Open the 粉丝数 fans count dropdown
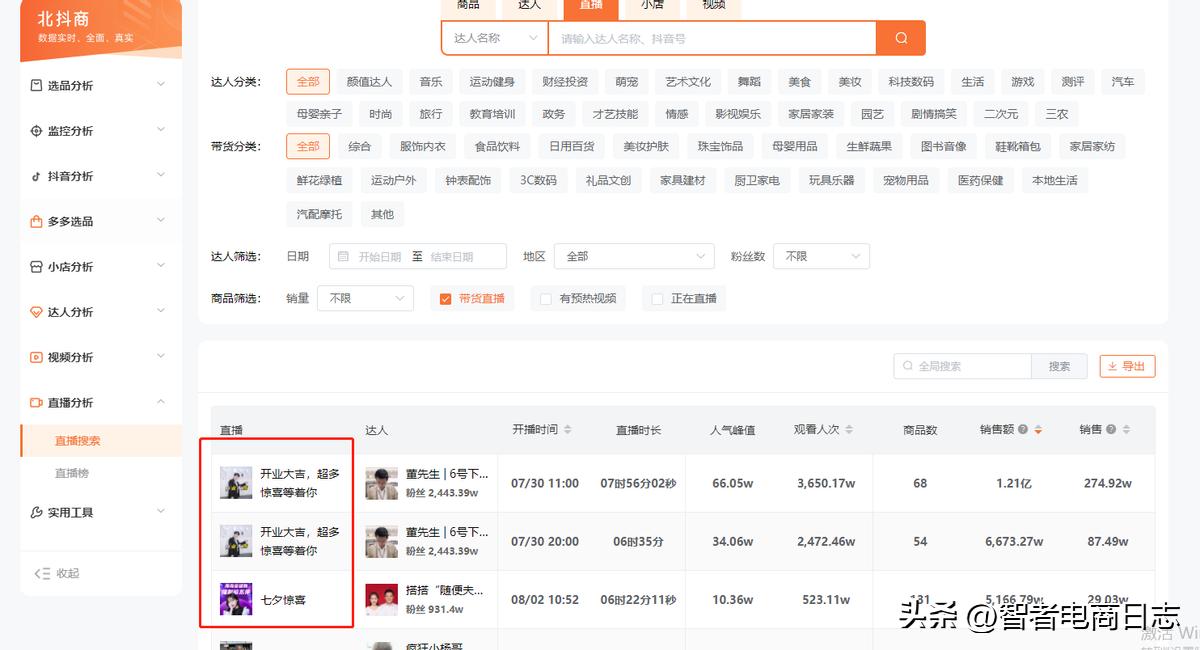Screen dimensions: 1200x650 pos(821,256)
